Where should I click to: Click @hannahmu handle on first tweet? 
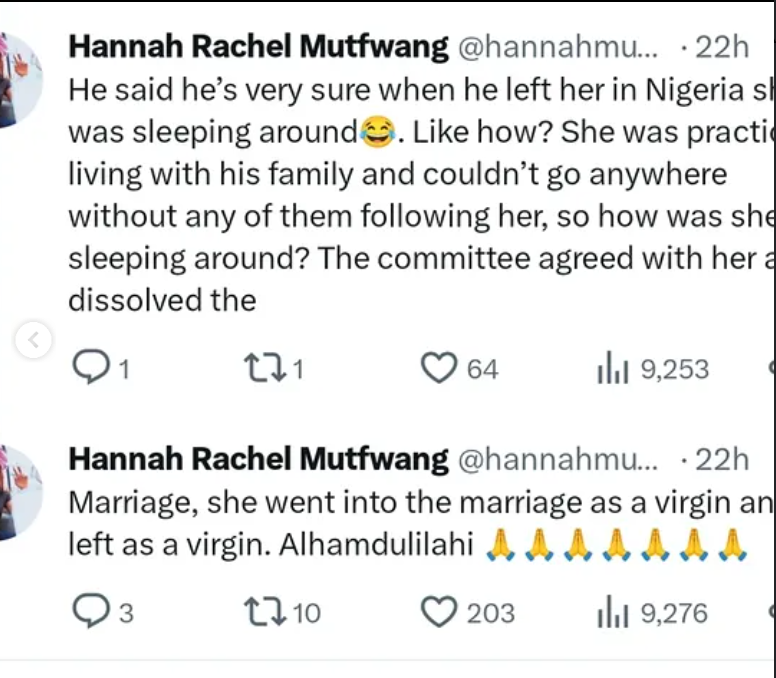coord(558,48)
